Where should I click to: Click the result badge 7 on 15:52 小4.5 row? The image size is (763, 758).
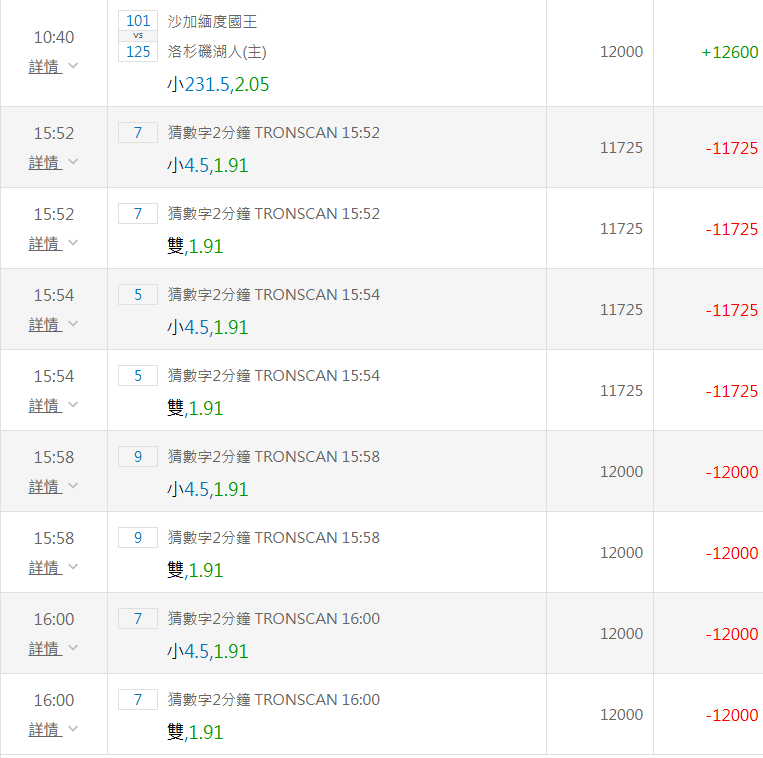[x=138, y=133]
